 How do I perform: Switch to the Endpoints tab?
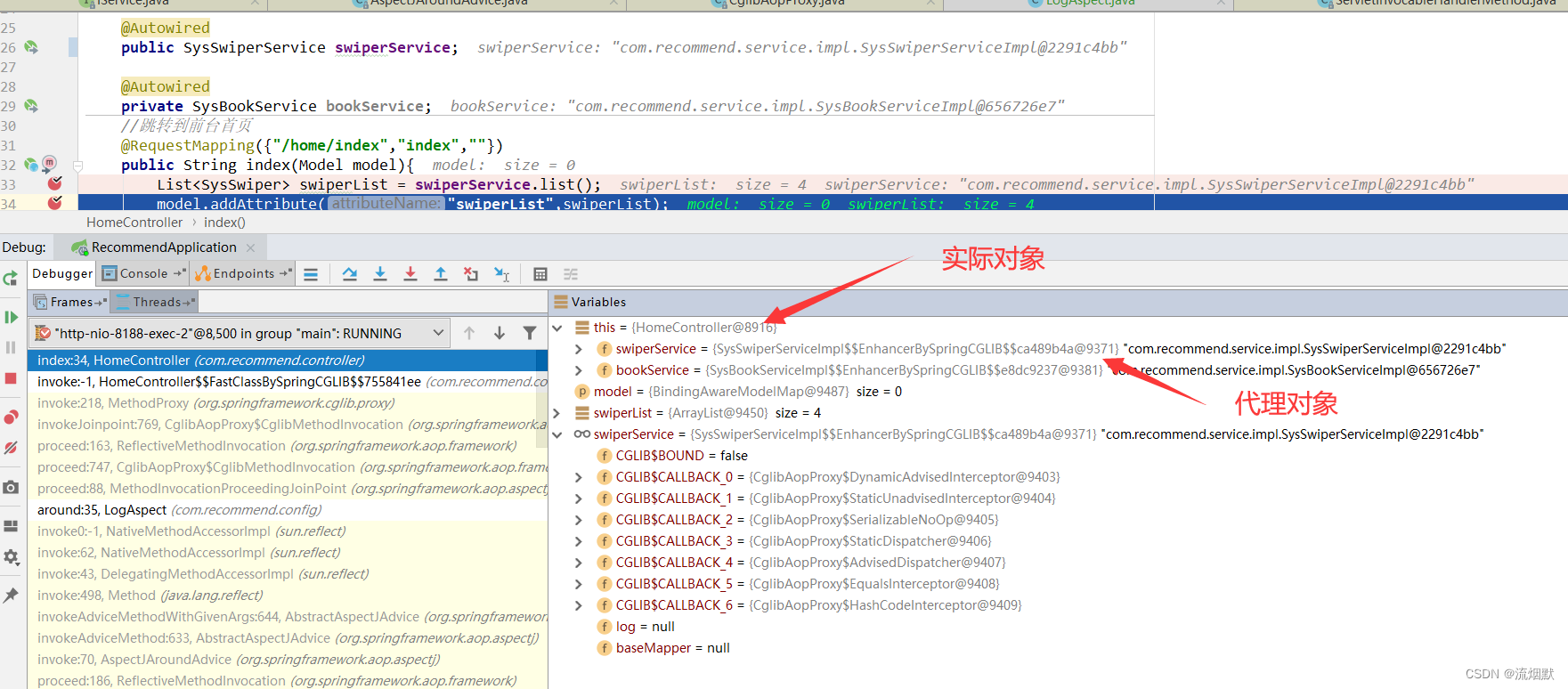click(243, 273)
